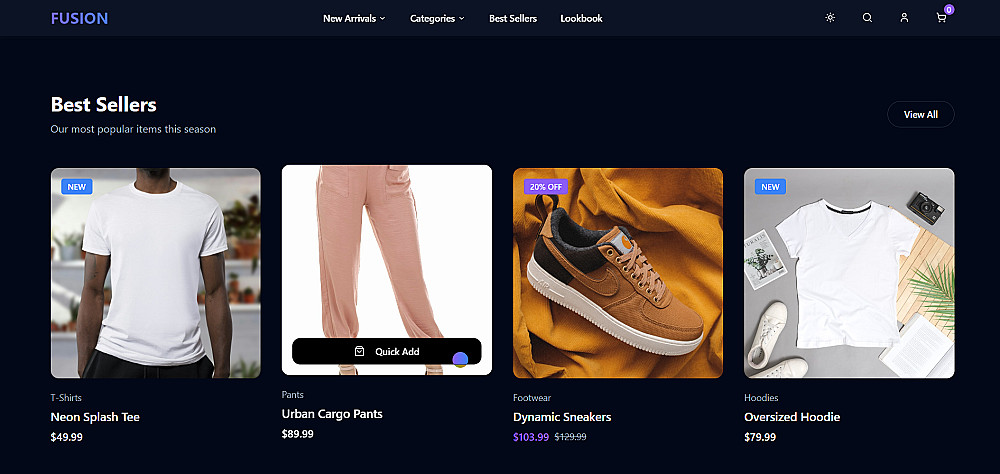1000x474 pixels.
Task: Expand the Categories dropdown chevron
Action: [x=462, y=19]
